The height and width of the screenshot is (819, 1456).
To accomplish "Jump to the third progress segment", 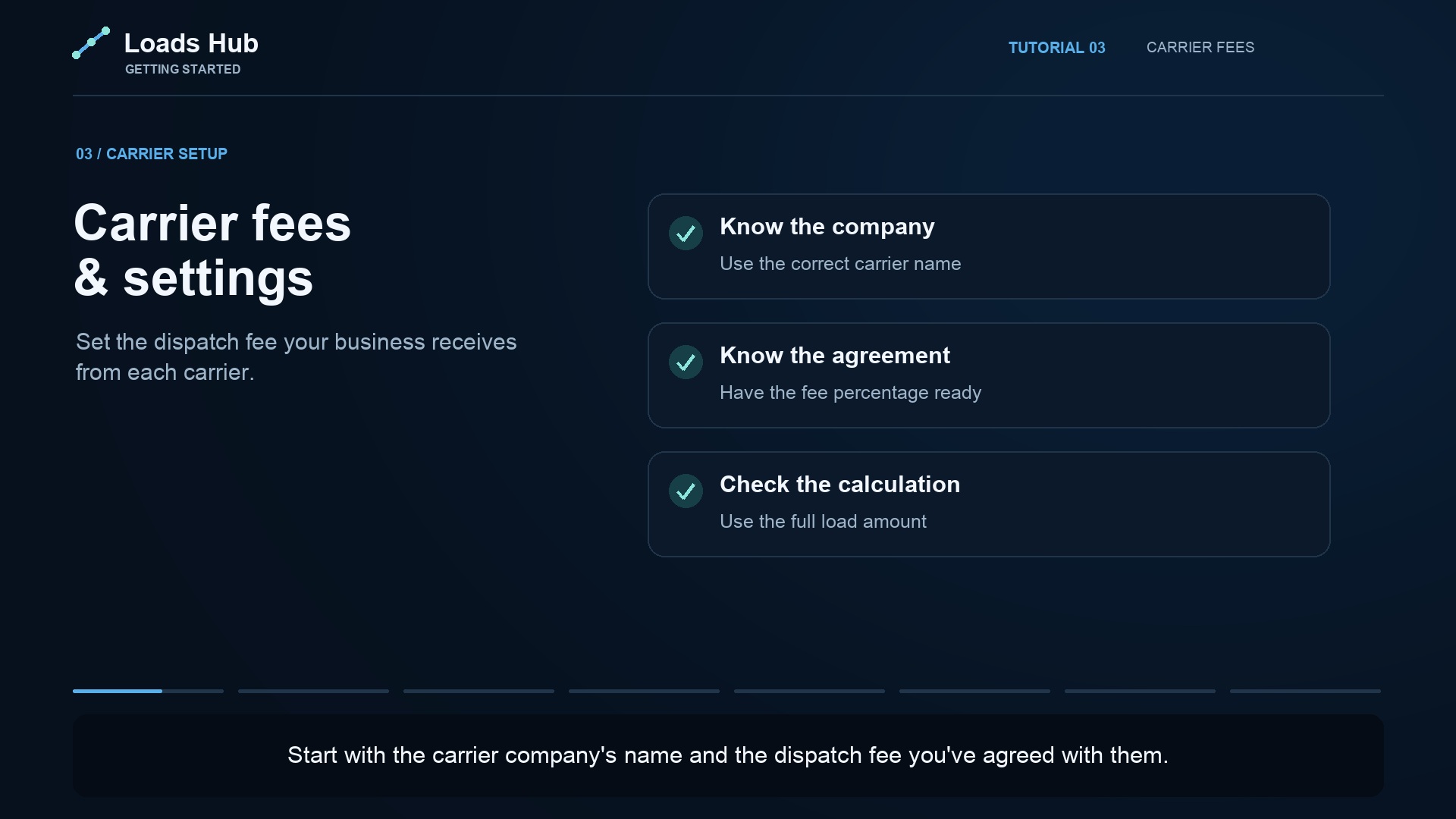I will [479, 691].
